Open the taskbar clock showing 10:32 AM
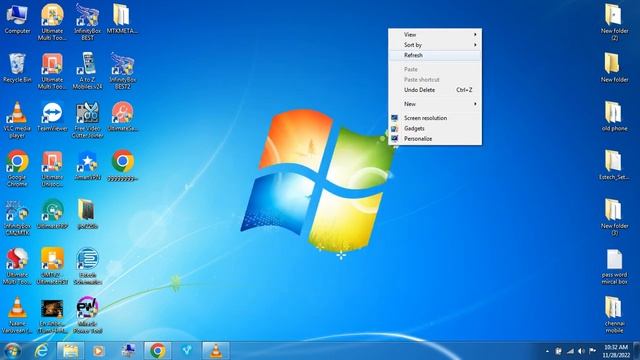640x360 pixels. [x=616, y=351]
